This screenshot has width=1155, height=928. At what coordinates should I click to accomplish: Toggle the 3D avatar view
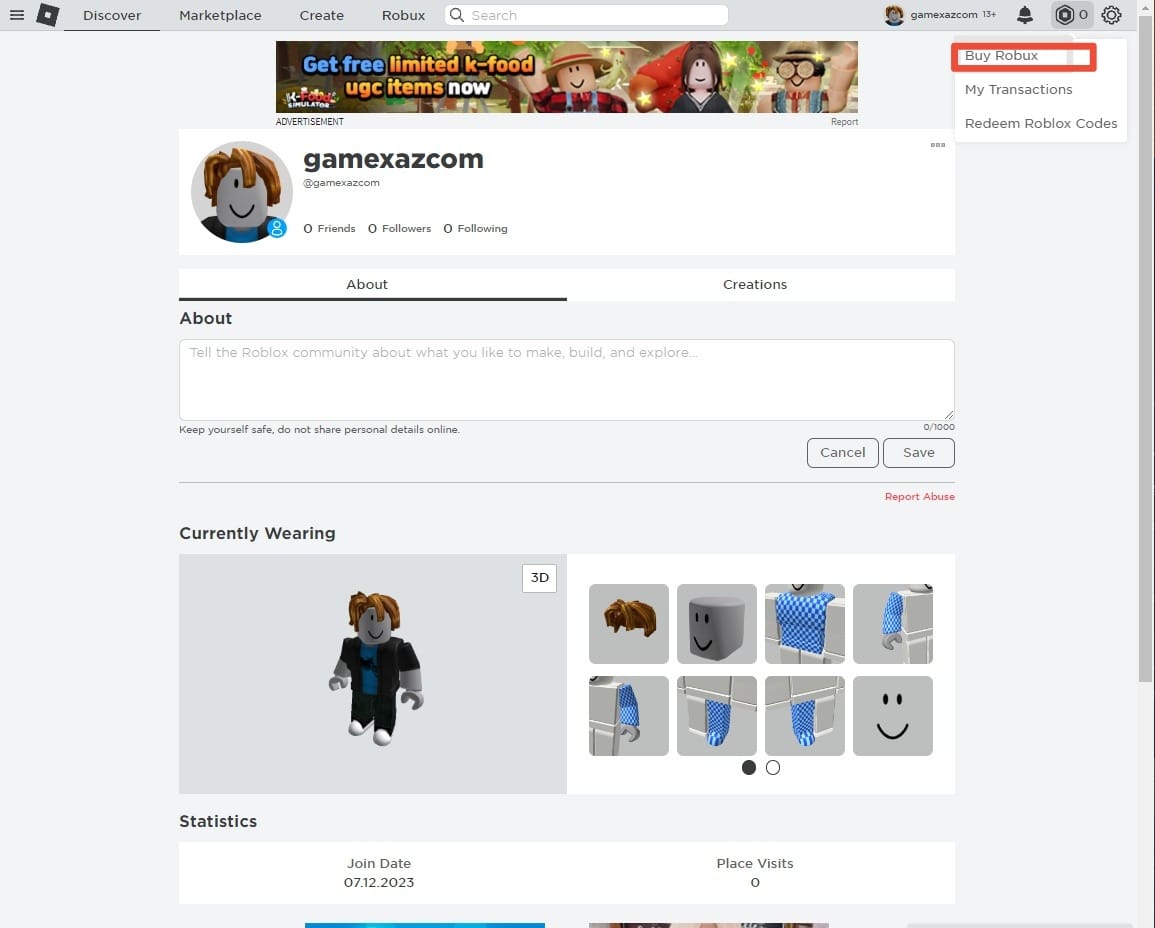tap(539, 578)
